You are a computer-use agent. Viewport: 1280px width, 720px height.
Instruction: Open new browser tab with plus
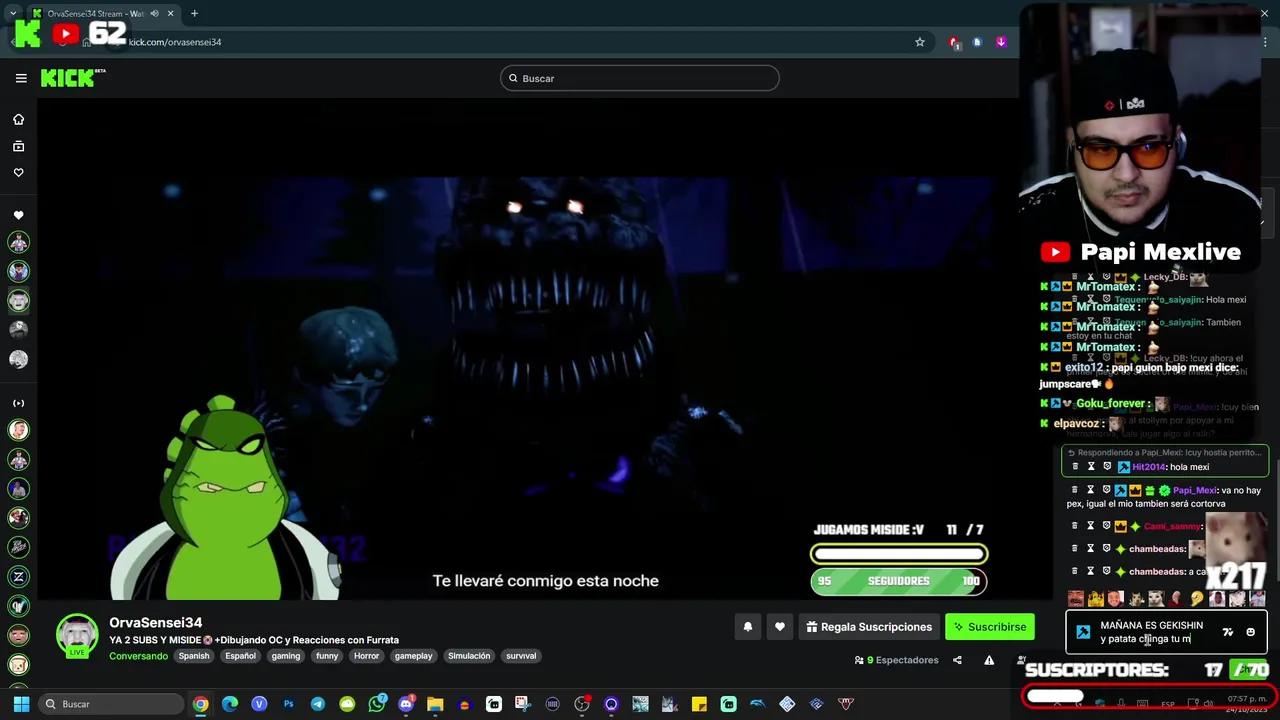[x=194, y=13]
